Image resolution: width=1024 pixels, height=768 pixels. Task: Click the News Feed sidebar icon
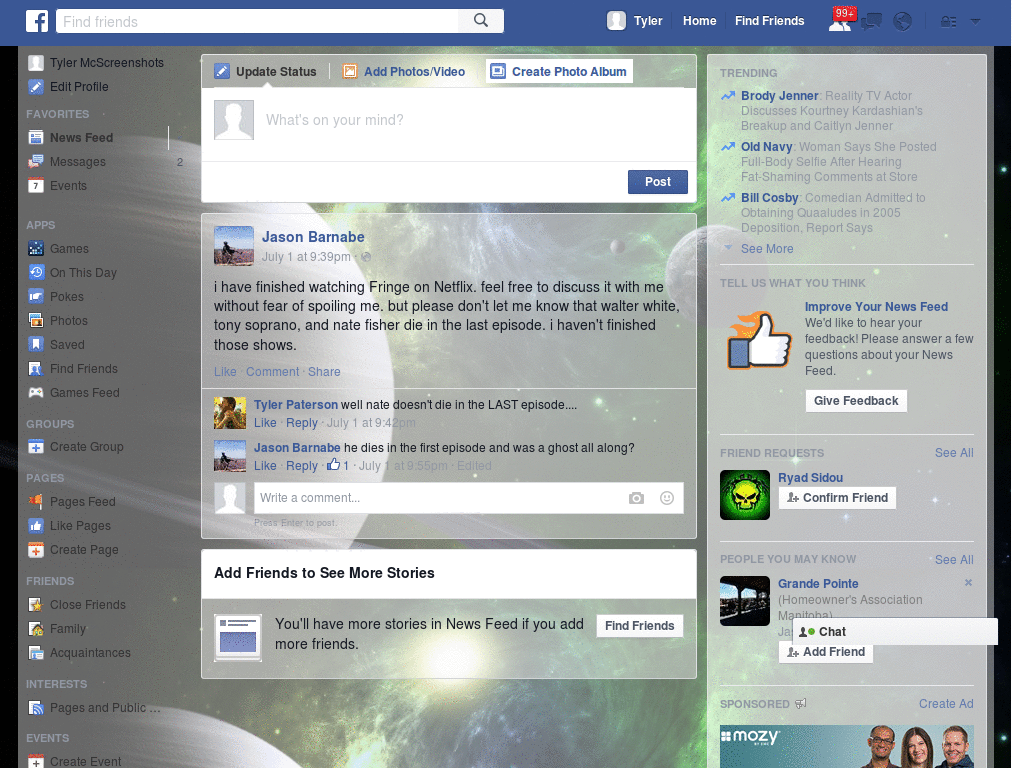36,138
